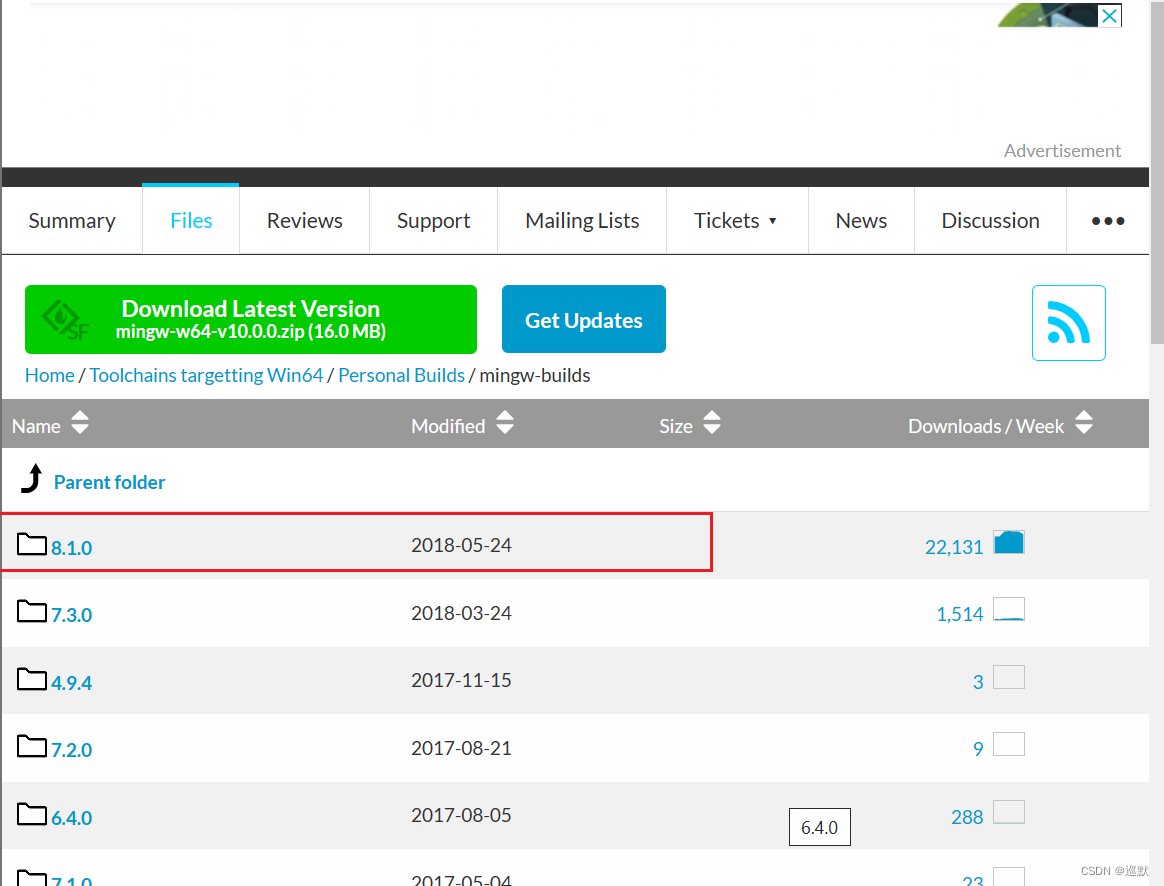
Task: Sort the list by Name column arrows
Action: (x=80, y=423)
